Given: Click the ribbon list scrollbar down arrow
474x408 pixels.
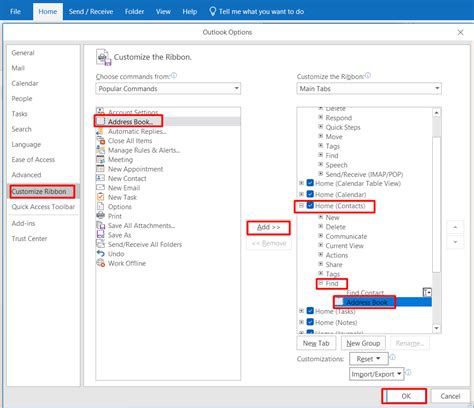Looking at the screenshot, I should coord(437,328).
